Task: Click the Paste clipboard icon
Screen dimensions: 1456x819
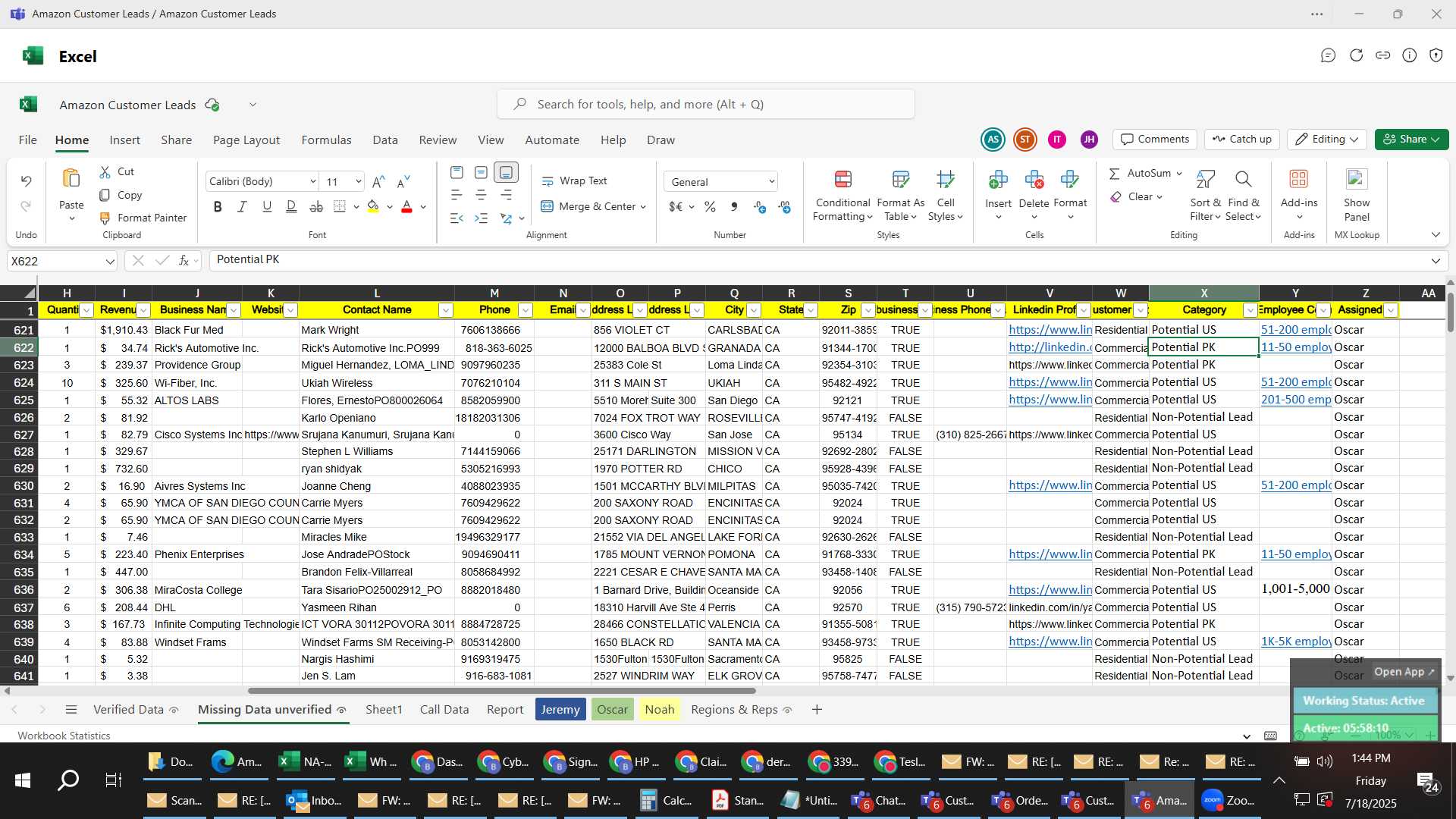Action: point(71,179)
